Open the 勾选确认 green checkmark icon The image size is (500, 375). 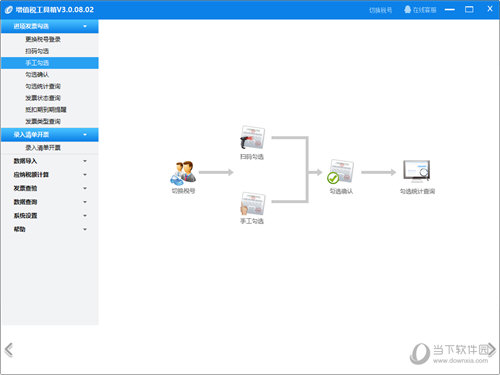340,172
